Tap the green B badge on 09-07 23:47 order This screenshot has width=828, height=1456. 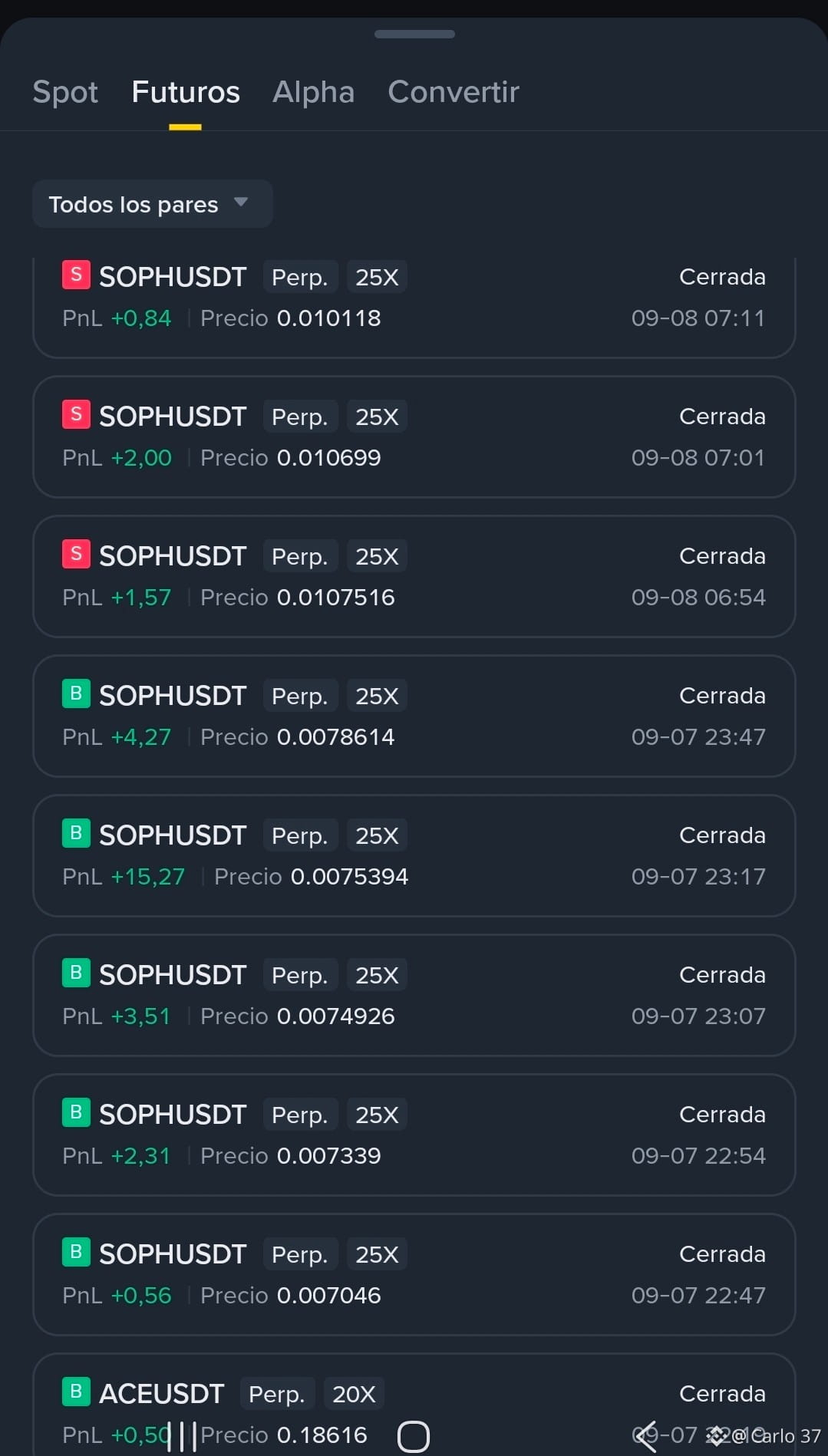tap(76, 694)
